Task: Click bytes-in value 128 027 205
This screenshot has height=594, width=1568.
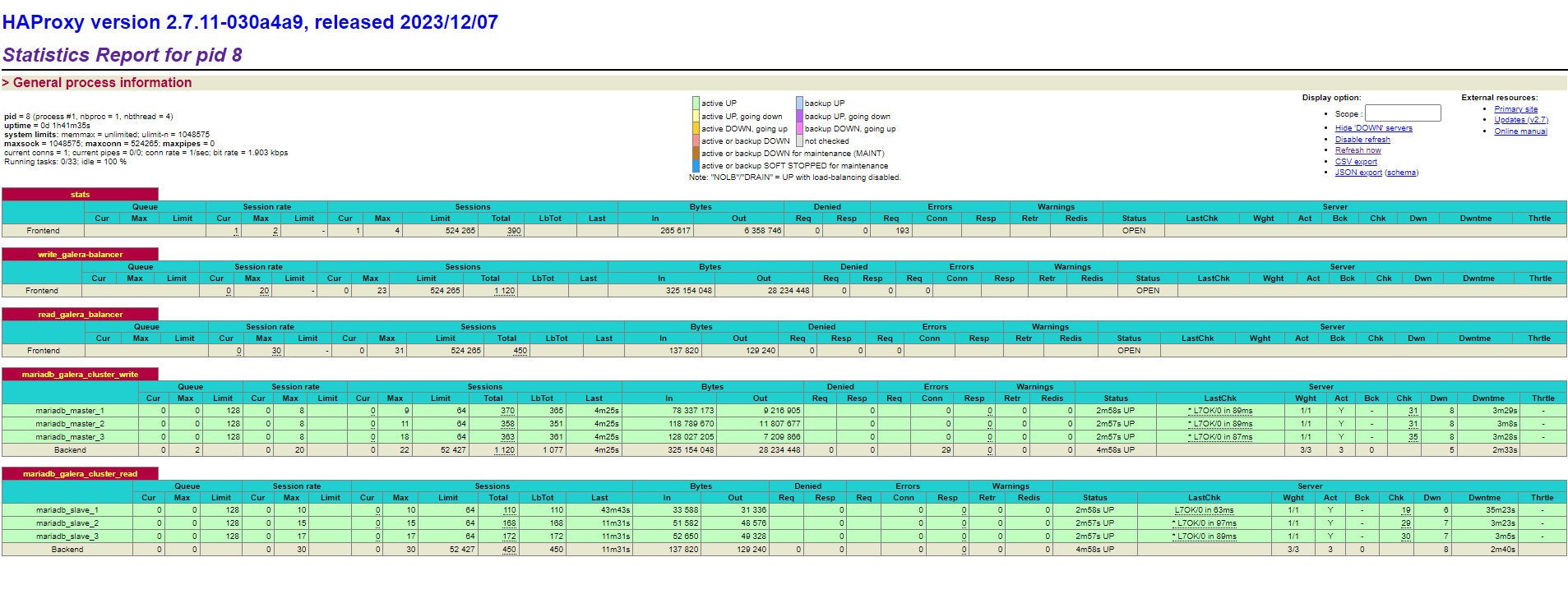Action: pyautogui.click(x=691, y=437)
